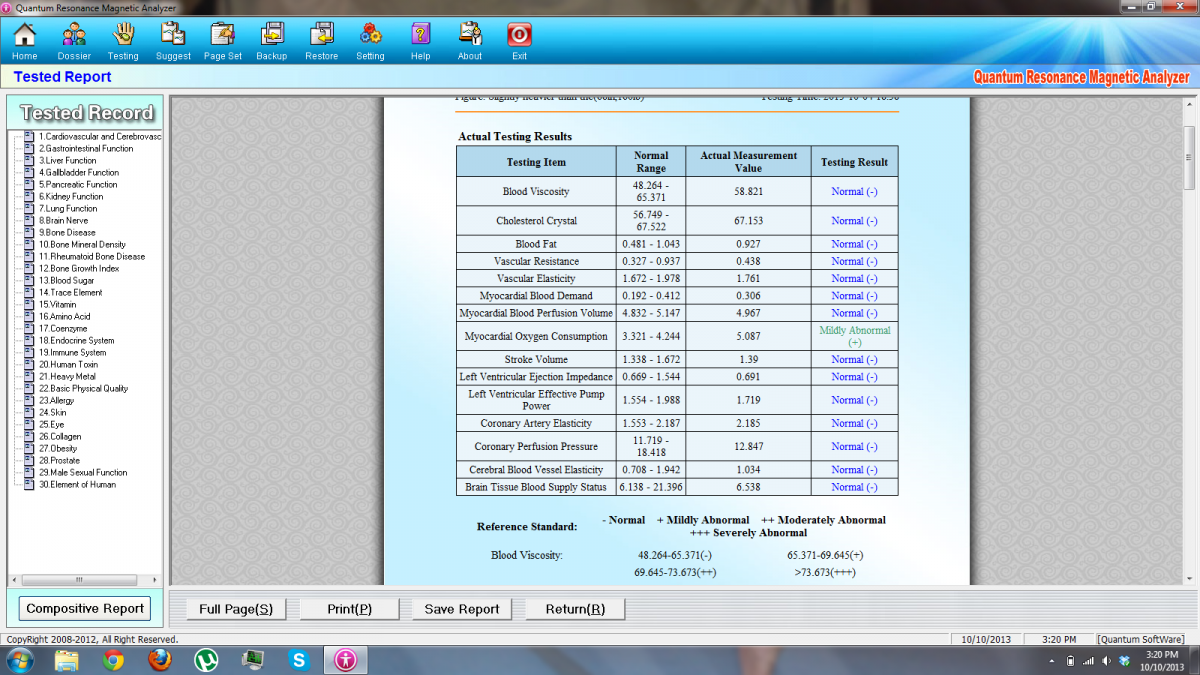1200x675 pixels.
Task: Go to Home in the toolbar
Action: tap(24, 41)
